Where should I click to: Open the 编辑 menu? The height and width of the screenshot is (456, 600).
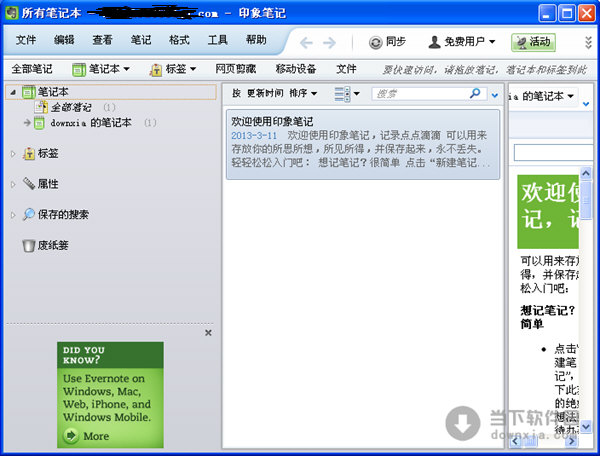tap(64, 40)
